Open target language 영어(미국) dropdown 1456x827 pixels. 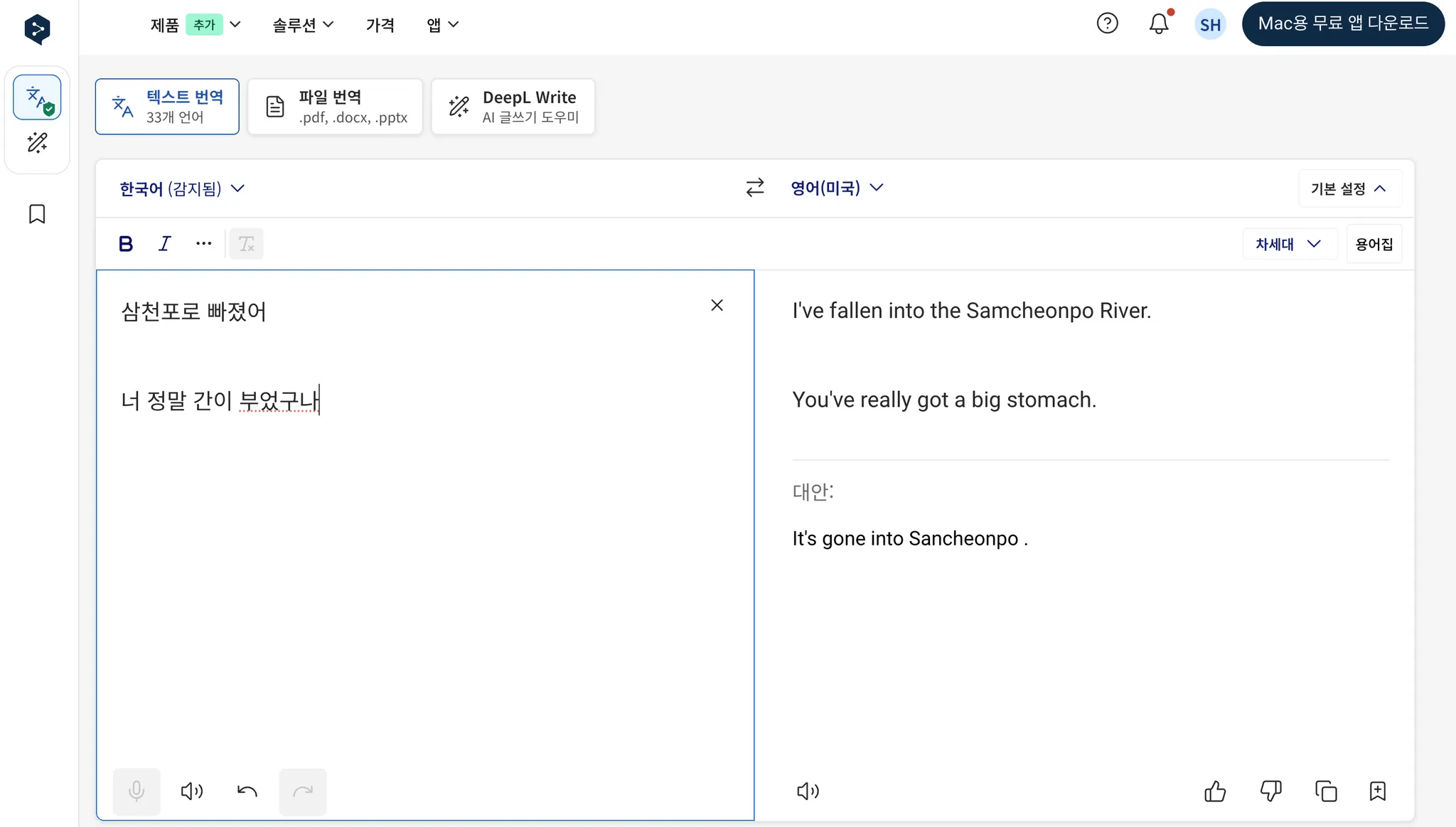coord(837,188)
